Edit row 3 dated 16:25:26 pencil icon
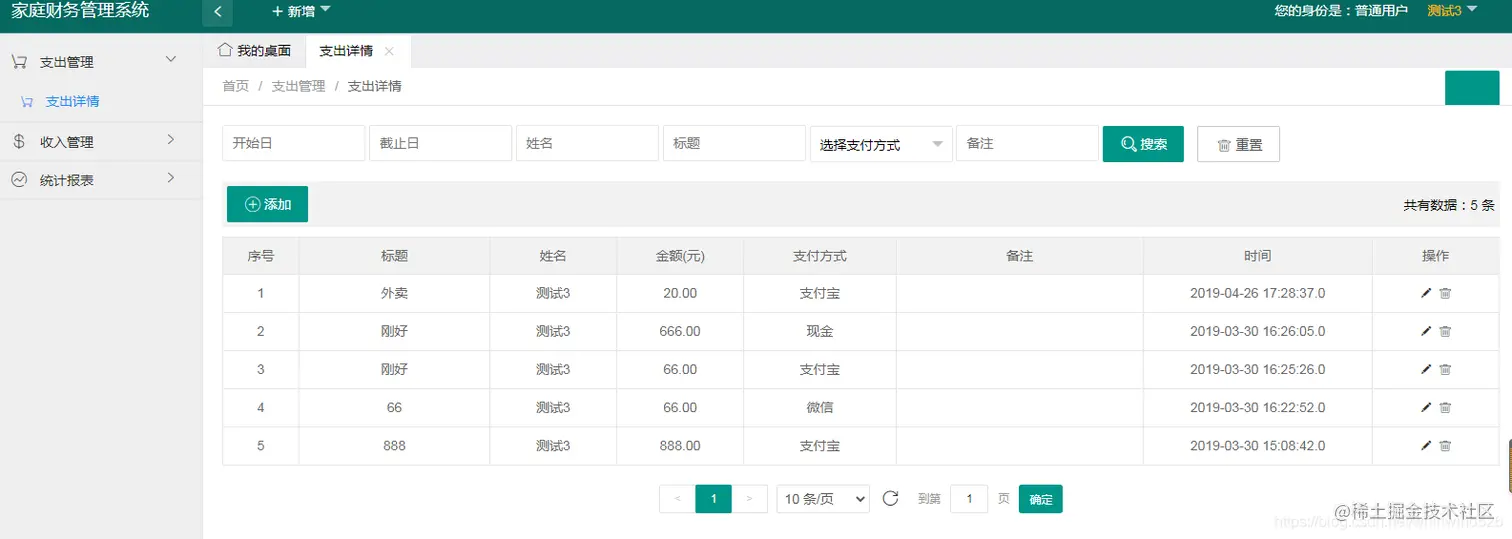The width and height of the screenshot is (1512, 539). pos(1426,369)
